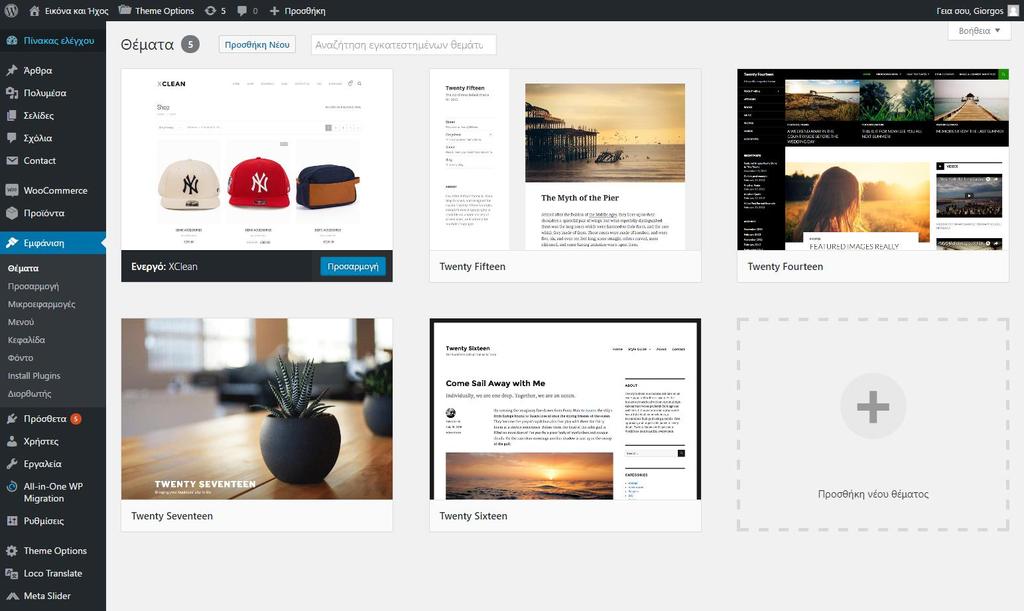Image resolution: width=1024 pixels, height=611 pixels.
Task: Open the Φόντο submenu link
Action: [x=20, y=358]
